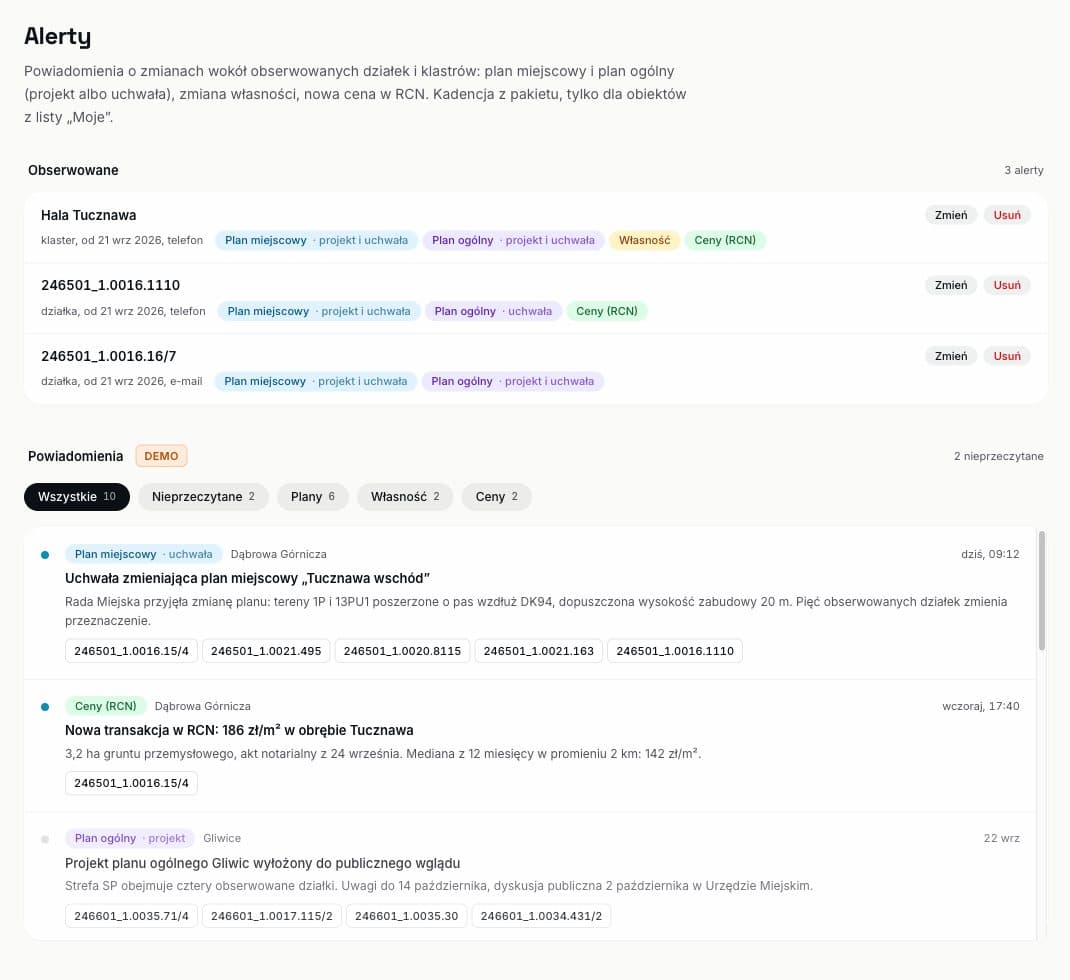Screen dimensions: 1070x980
Task: Open the Hala Tucznawa observed item
Action: click(x=89, y=216)
